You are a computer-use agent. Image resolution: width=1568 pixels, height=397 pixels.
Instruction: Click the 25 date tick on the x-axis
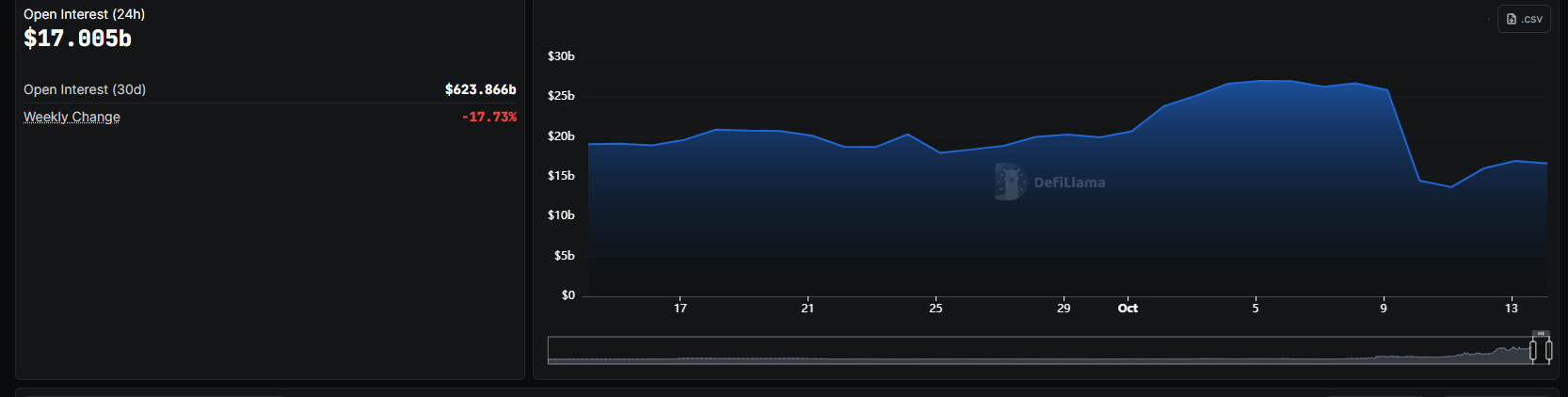click(x=936, y=309)
